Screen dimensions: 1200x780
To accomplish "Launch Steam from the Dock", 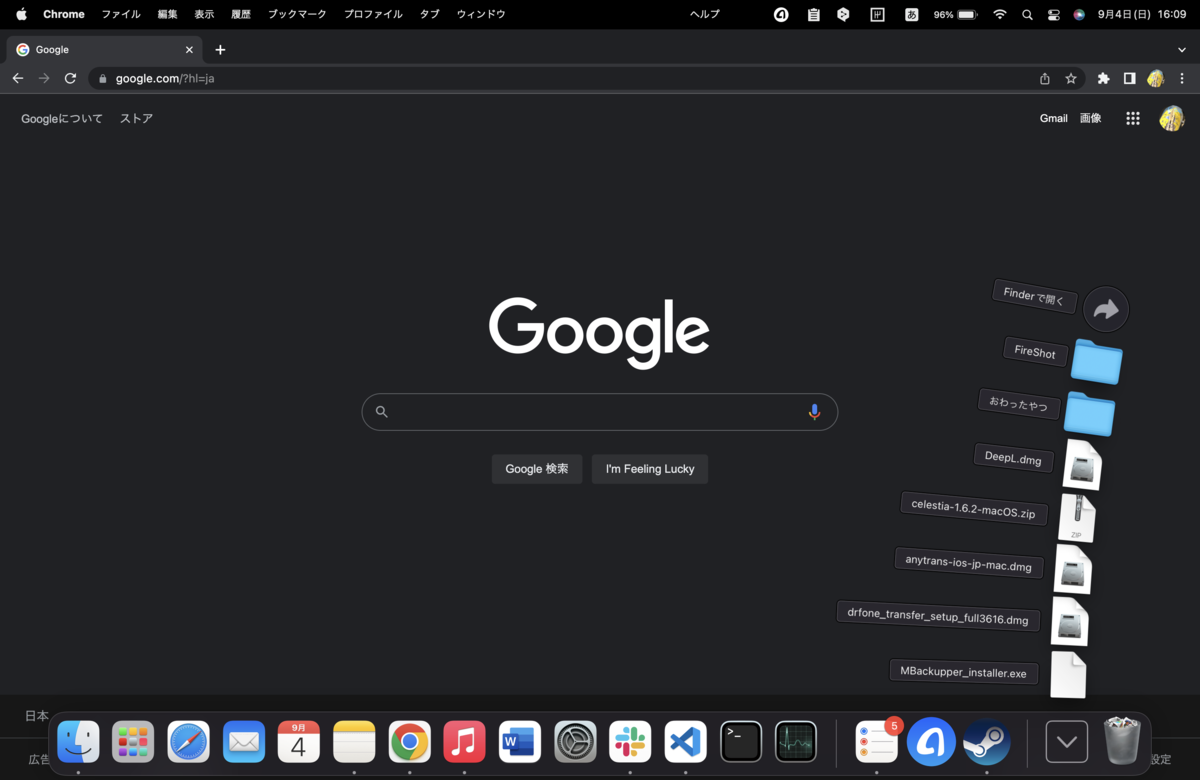I will point(986,742).
